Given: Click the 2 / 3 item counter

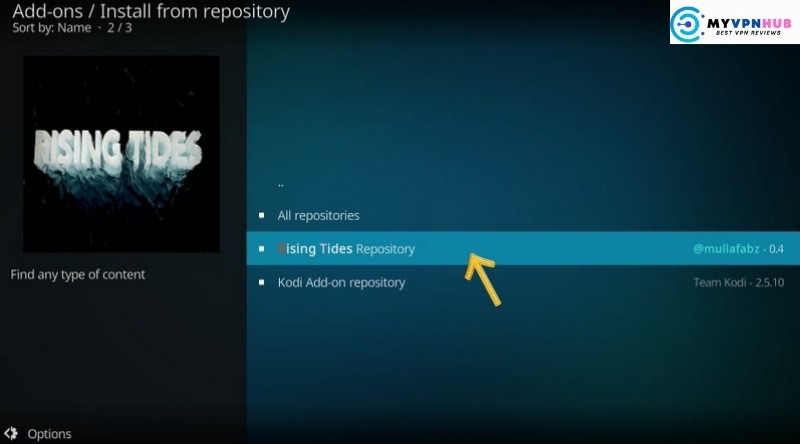Looking at the screenshot, I should pos(119,28).
